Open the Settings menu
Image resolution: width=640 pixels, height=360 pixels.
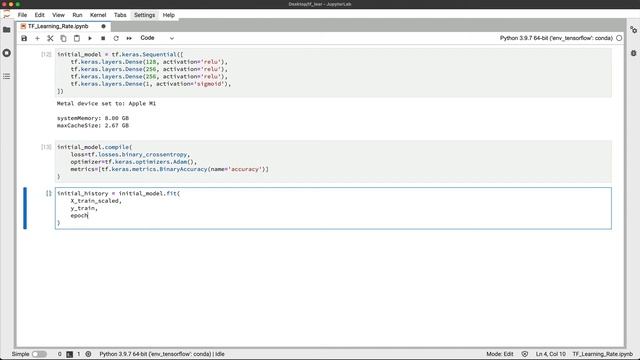coord(144,15)
